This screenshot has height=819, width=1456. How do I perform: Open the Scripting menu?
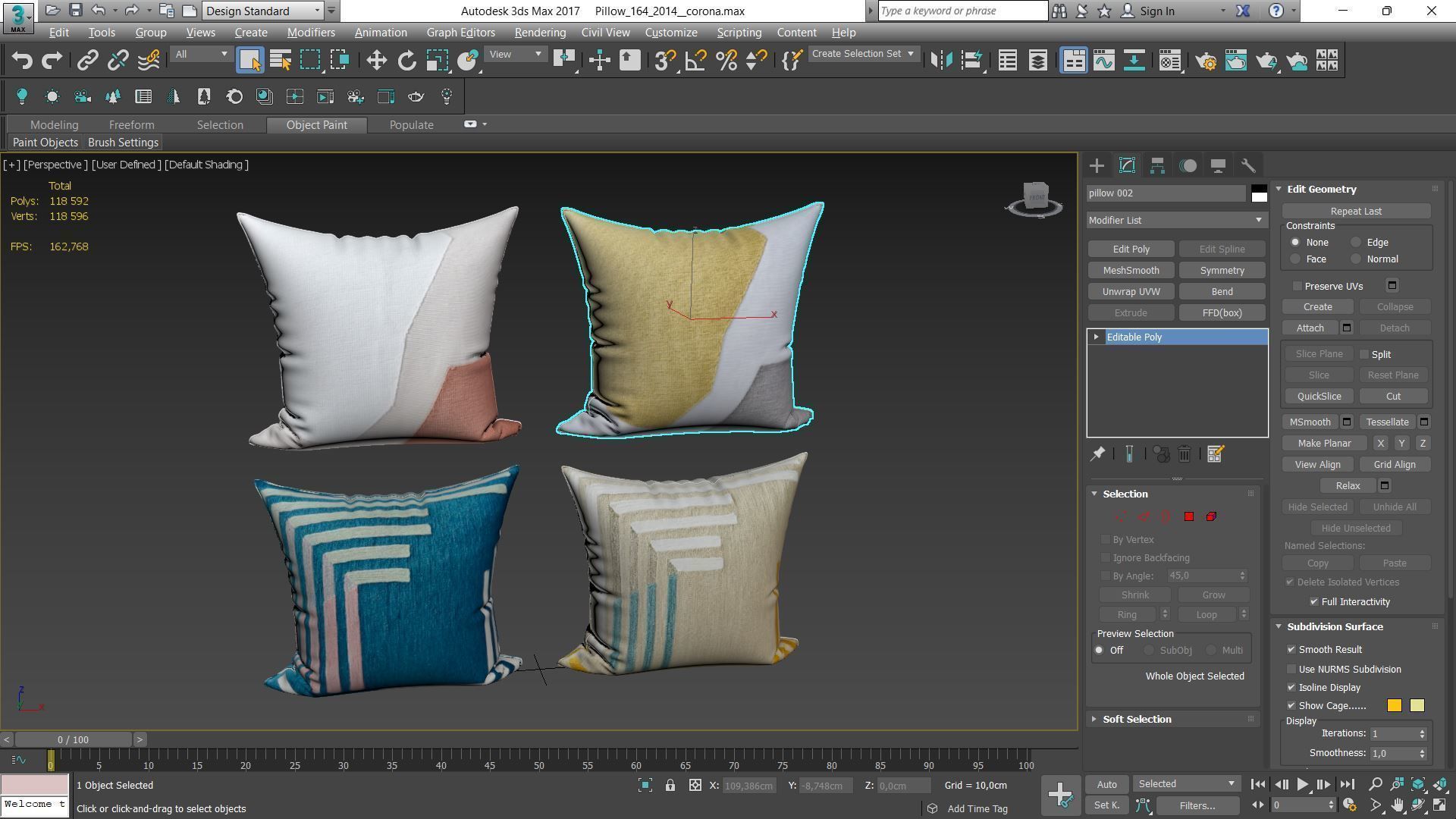point(739,33)
